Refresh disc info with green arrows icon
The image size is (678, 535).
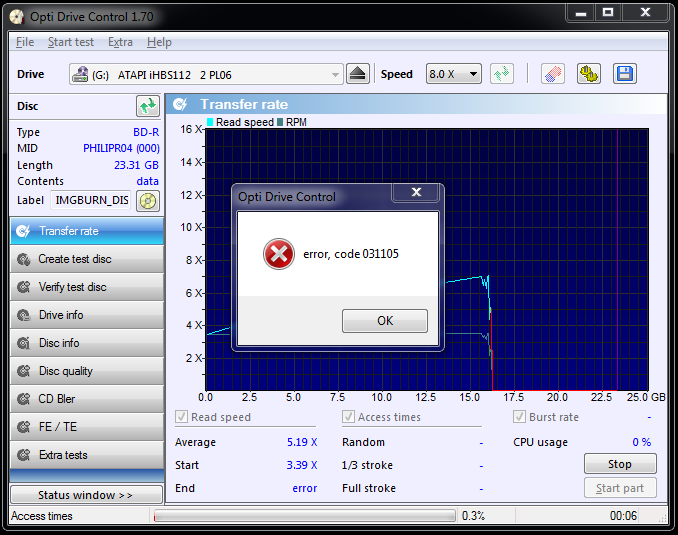click(148, 106)
